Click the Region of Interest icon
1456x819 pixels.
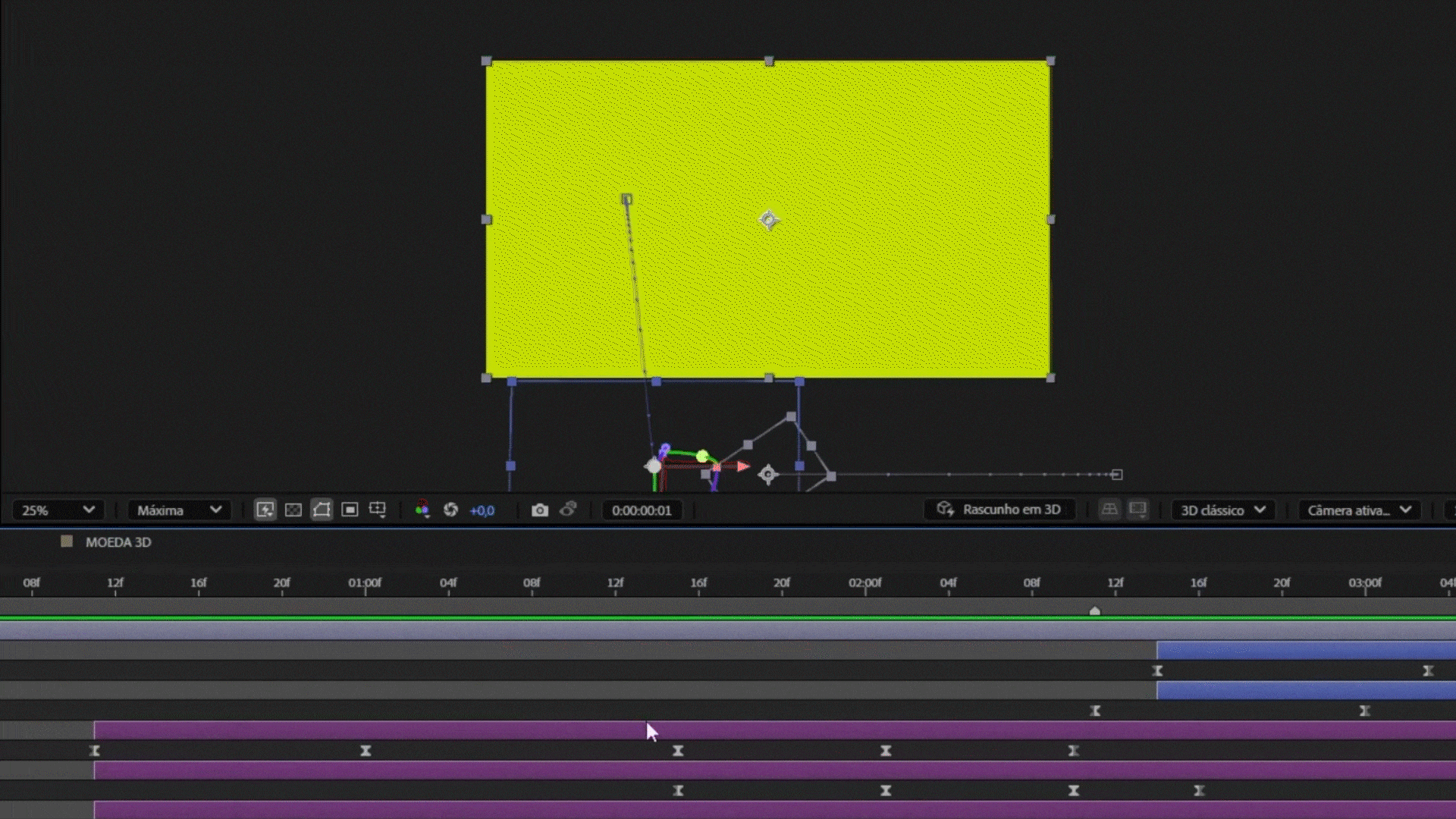pyautogui.click(x=350, y=510)
